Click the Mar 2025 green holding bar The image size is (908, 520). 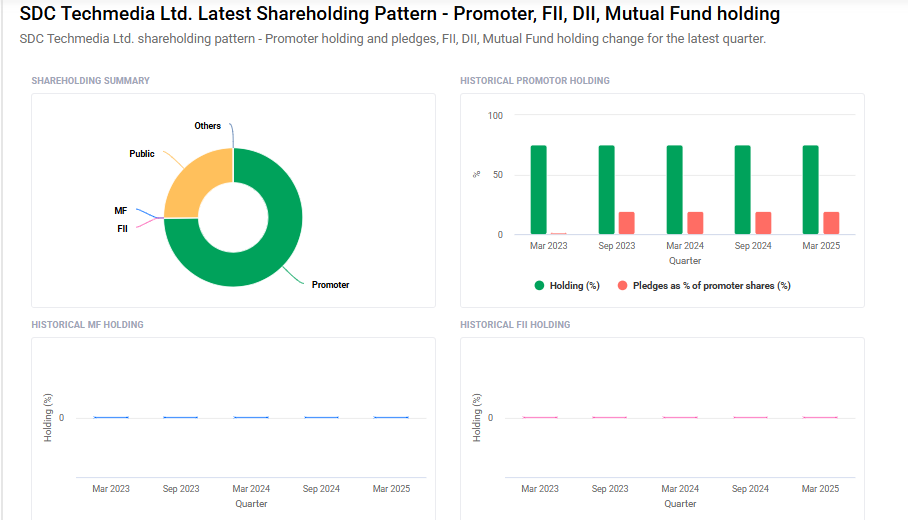pos(811,190)
